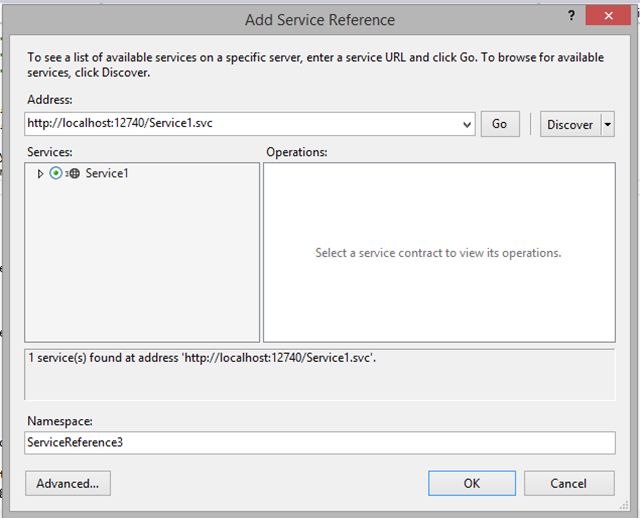This screenshot has height=518, width=640.
Task: Confirm with the OK button
Action: coord(472,483)
